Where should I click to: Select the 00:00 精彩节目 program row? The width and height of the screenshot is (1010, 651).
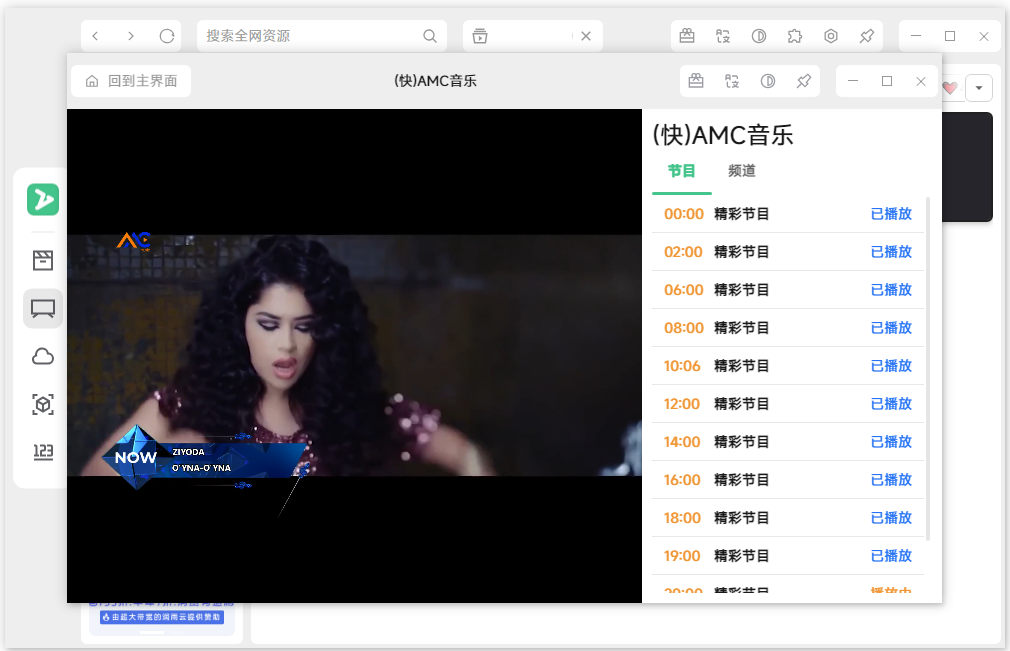(788, 214)
